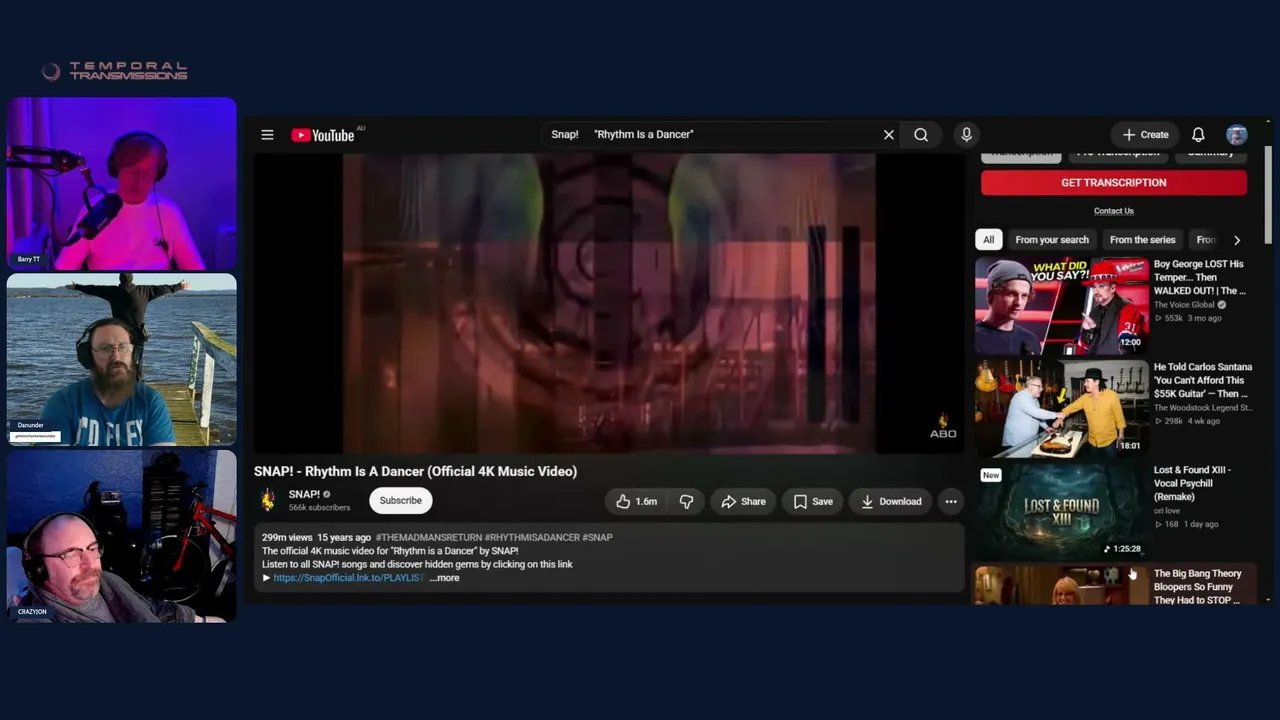Open the notifications bell
Screen dimensions: 1280x720
(x=1198, y=135)
